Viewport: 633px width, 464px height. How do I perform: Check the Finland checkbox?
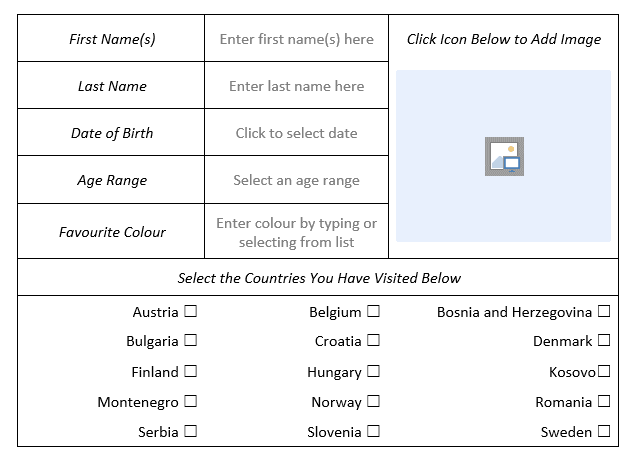(x=190, y=371)
